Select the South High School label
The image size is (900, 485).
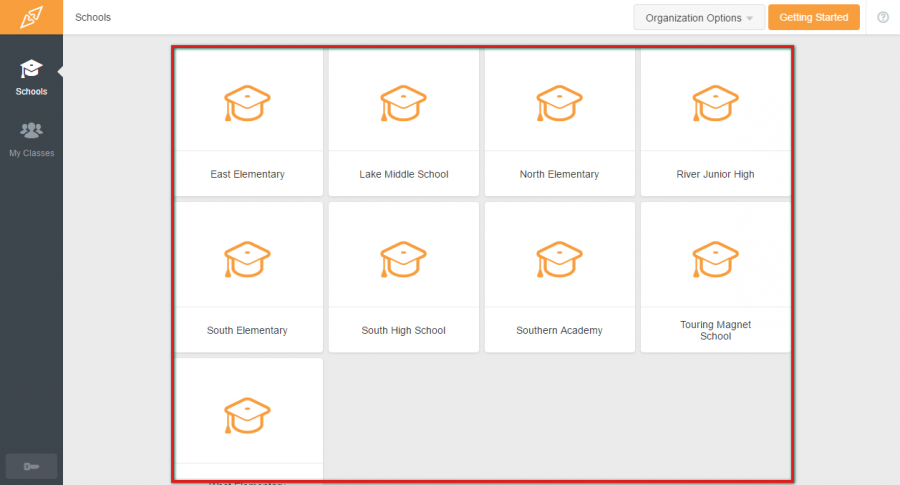404,331
